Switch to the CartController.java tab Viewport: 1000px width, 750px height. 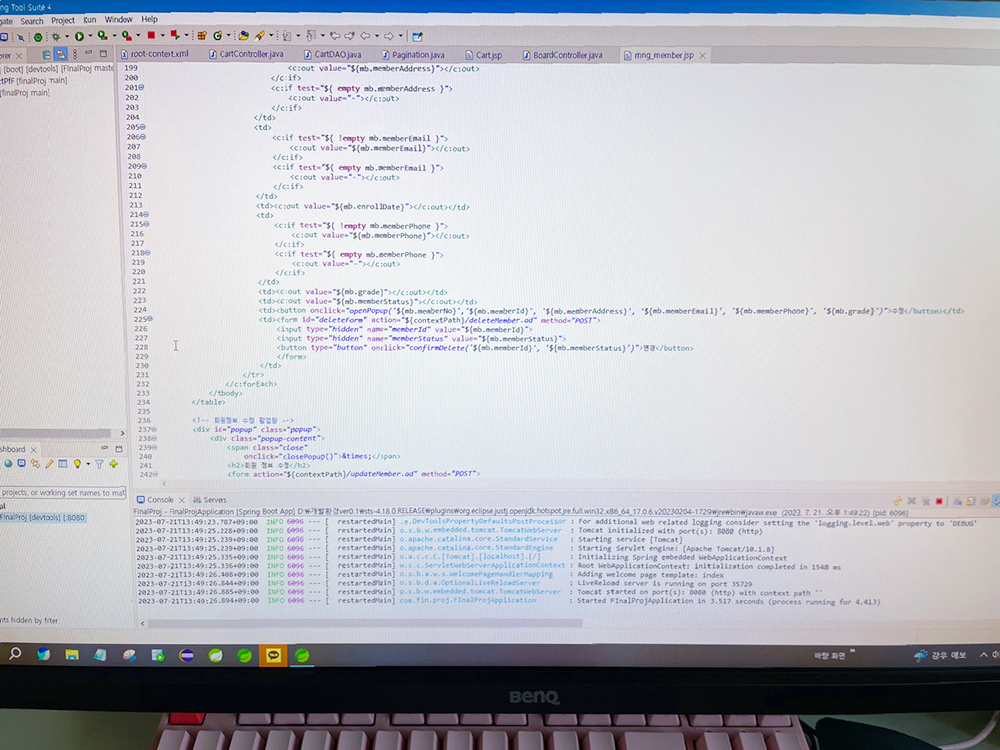[x=250, y=54]
